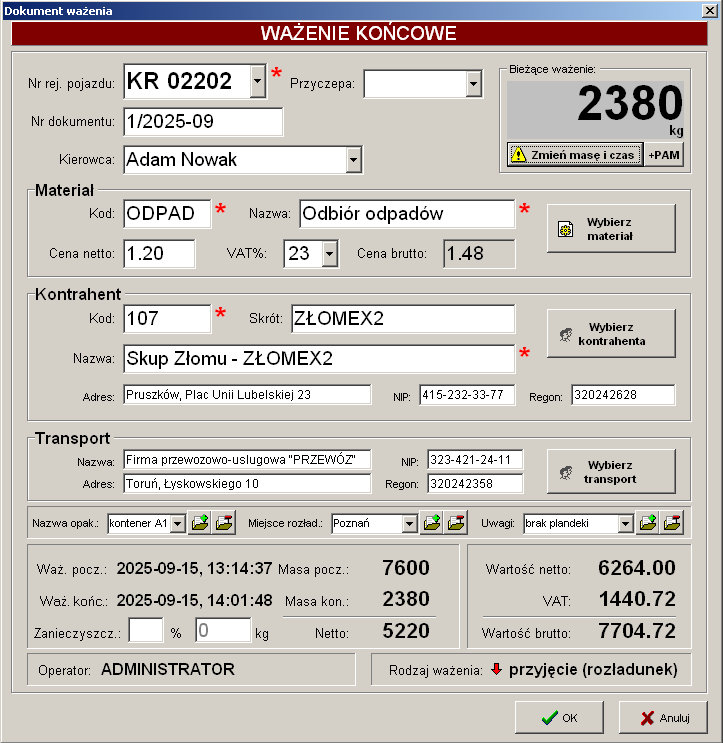The image size is (723, 743).
Task: Click the Transport Adres field 'Toruń, Łyskowskiego 10'
Action: point(247,484)
